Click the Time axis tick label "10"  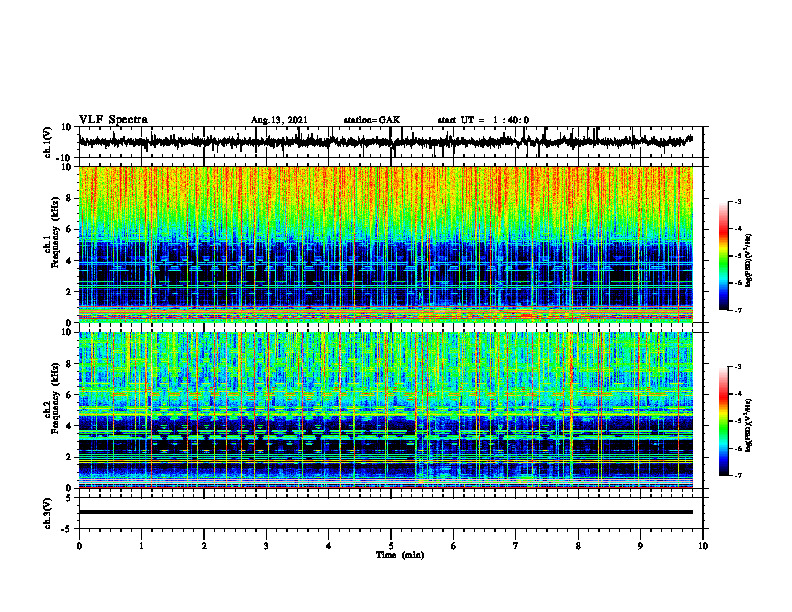pos(703,546)
